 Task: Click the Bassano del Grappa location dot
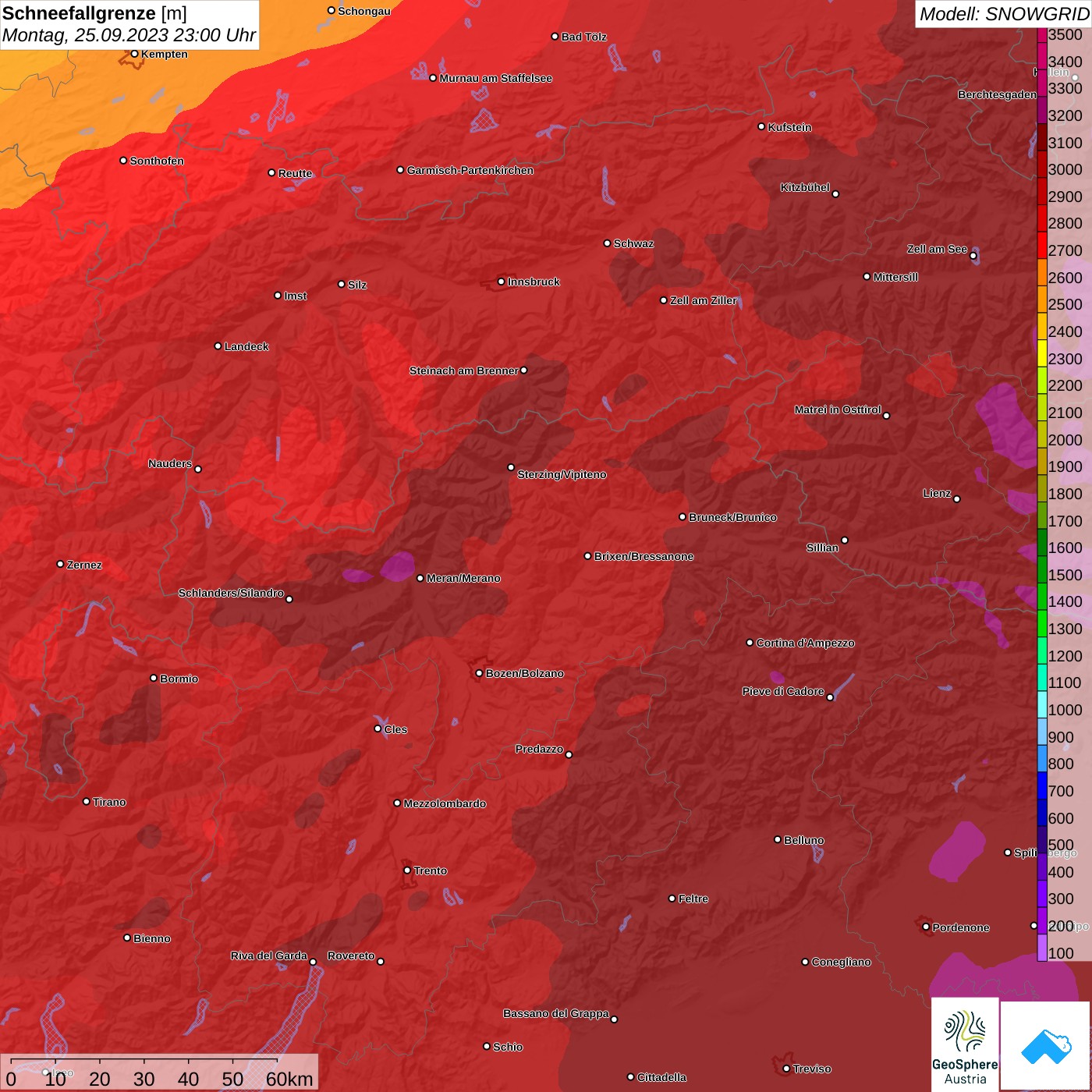click(614, 1019)
